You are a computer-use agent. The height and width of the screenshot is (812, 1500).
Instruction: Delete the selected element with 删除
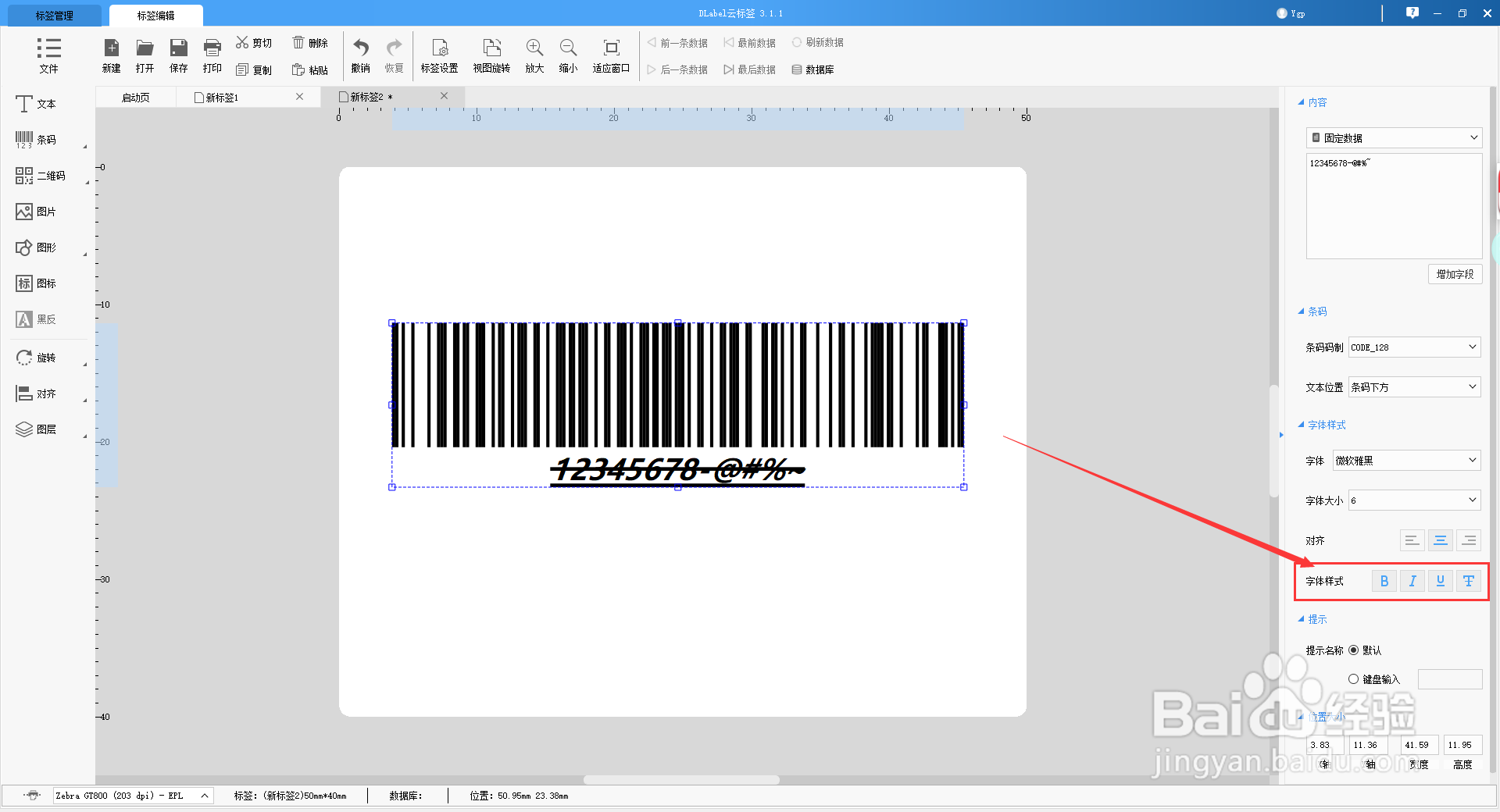click(x=310, y=43)
